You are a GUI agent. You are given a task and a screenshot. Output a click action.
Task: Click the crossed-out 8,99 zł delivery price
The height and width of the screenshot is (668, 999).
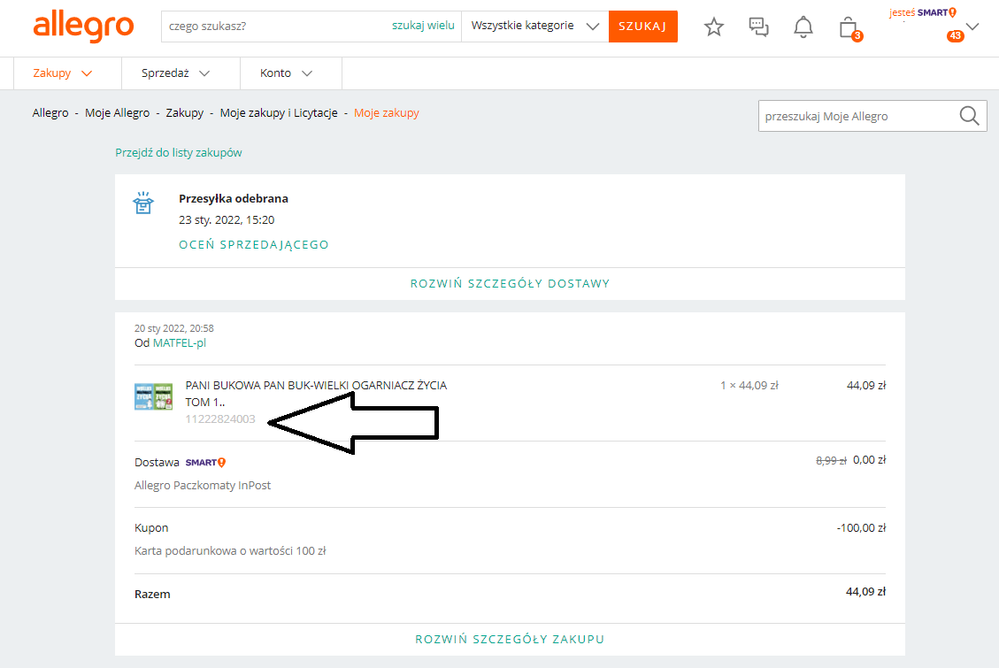(x=831, y=460)
